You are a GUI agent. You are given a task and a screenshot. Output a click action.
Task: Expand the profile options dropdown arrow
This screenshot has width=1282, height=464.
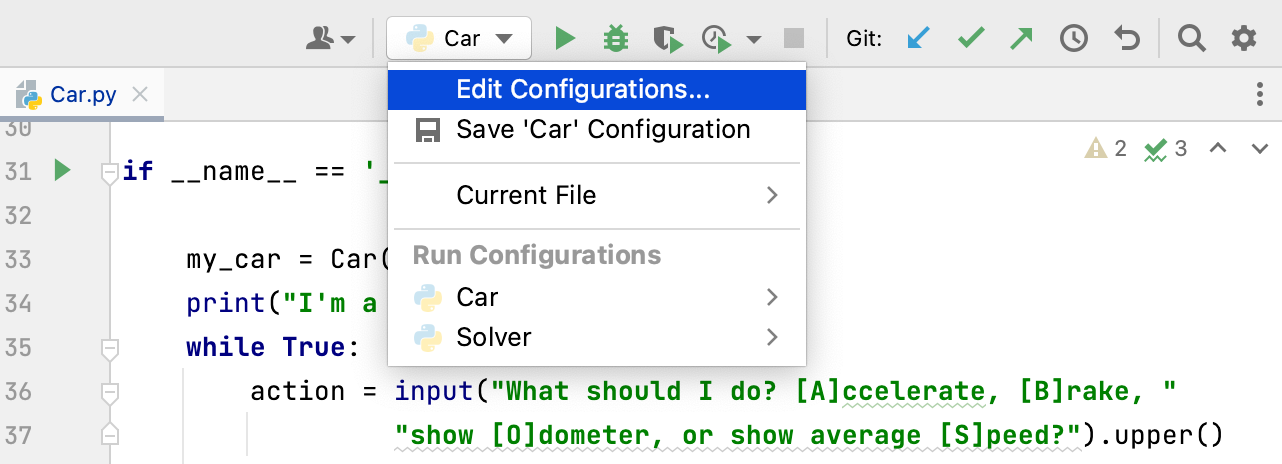click(754, 40)
